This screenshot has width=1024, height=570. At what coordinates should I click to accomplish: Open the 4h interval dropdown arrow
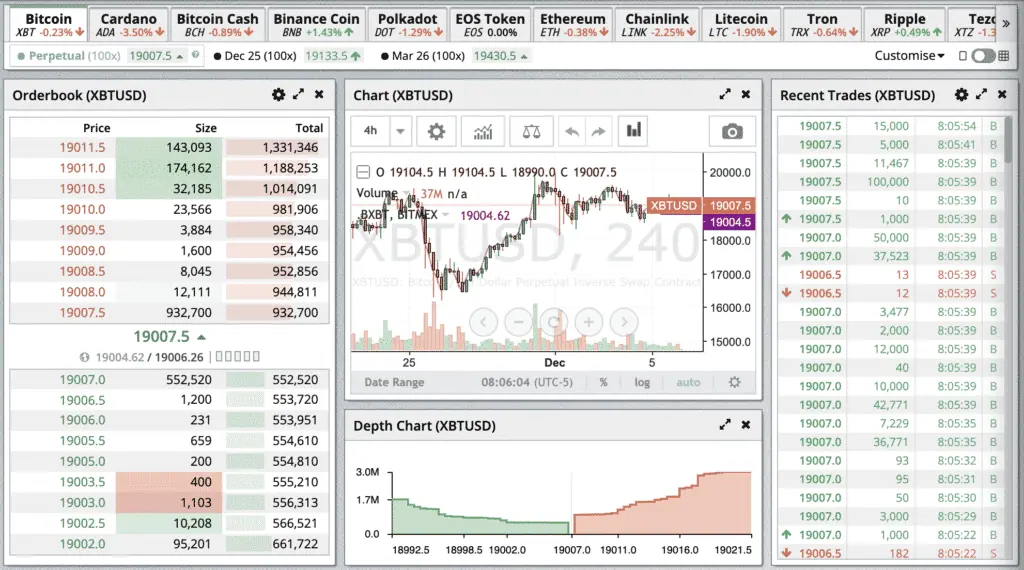[400, 131]
